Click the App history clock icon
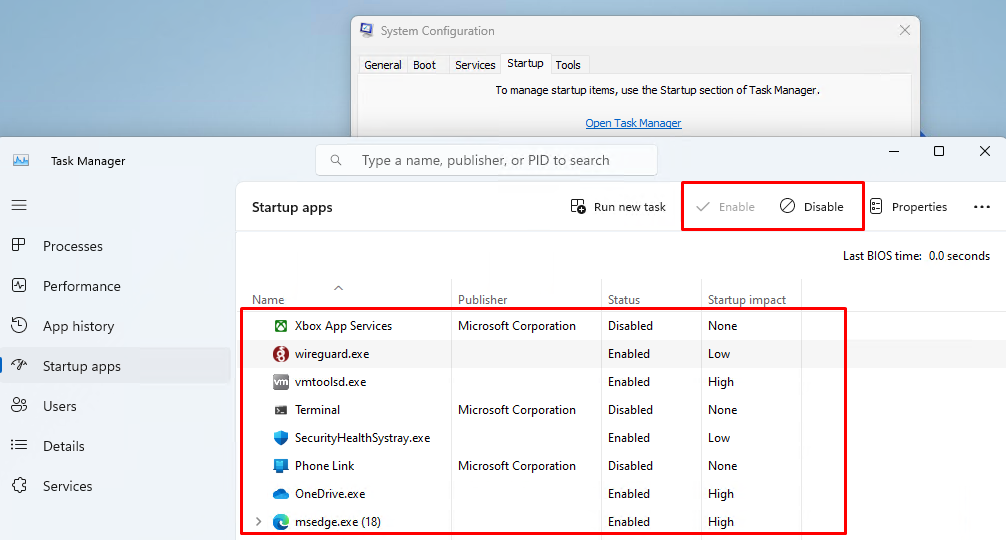The height and width of the screenshot is (540, 1006). pyautogui.click(x=19, y=325)
